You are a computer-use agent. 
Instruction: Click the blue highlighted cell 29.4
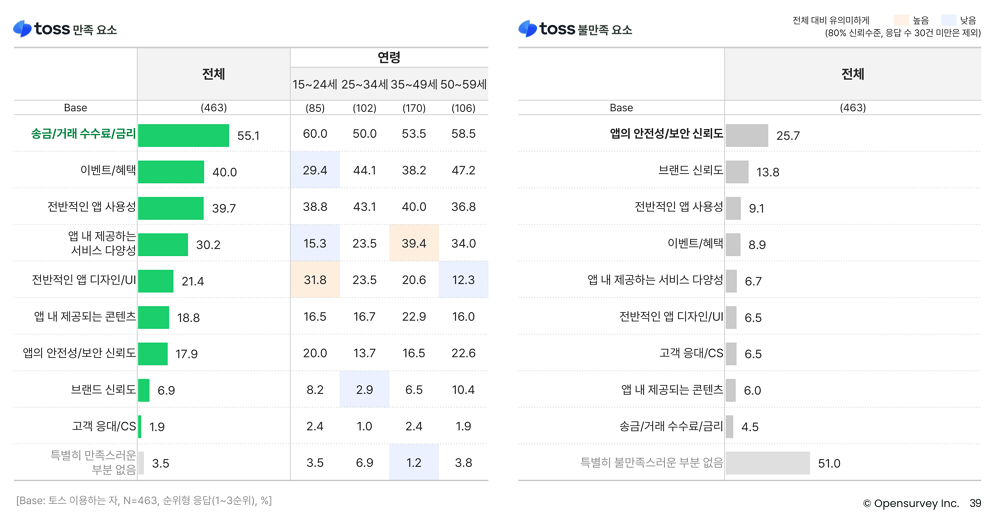click(315, 171)
